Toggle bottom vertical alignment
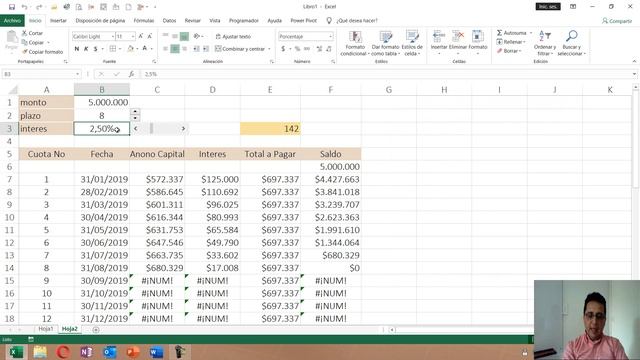 pyautogui.click(x=184, y=36)
